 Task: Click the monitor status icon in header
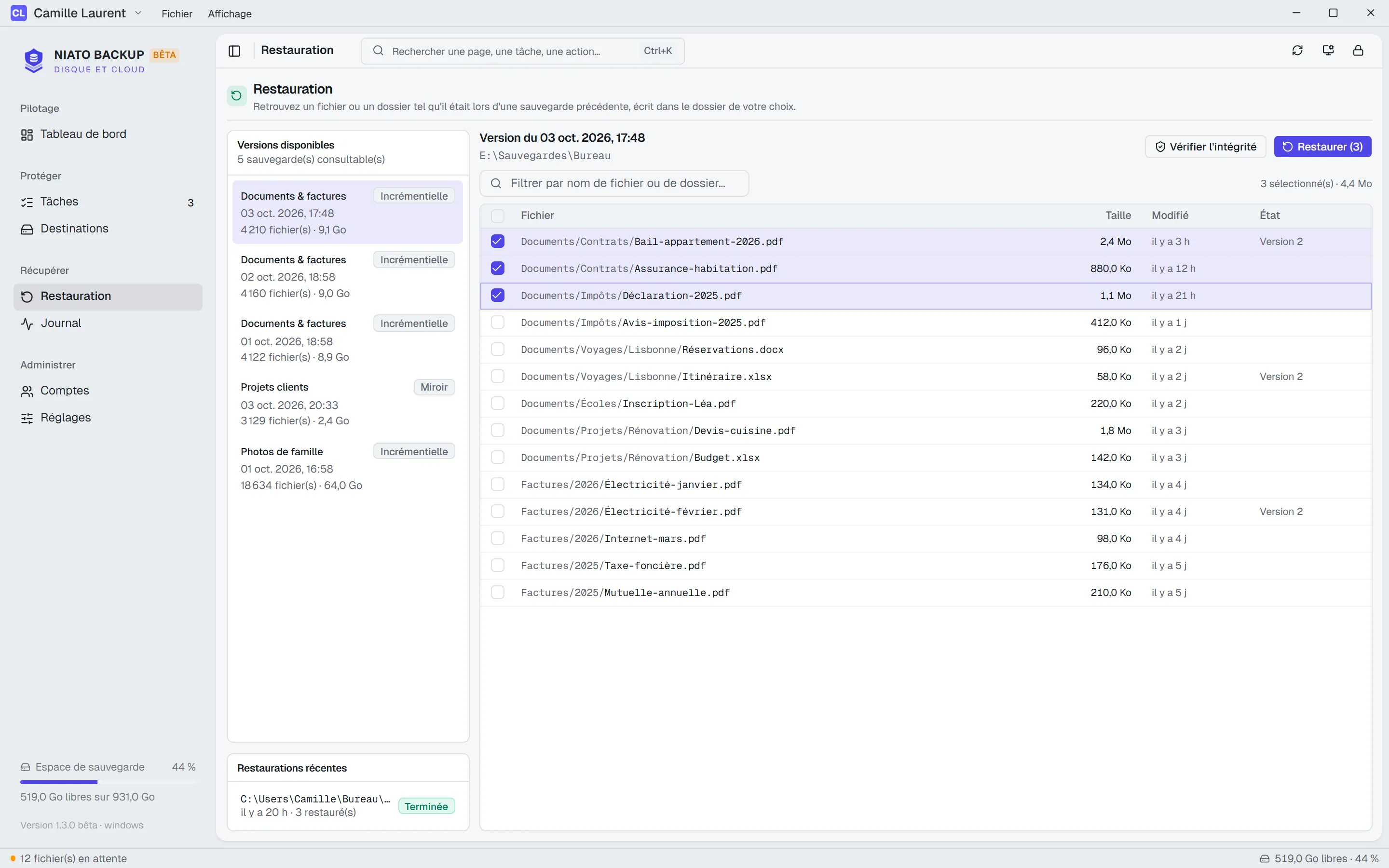coord(1328,51)
